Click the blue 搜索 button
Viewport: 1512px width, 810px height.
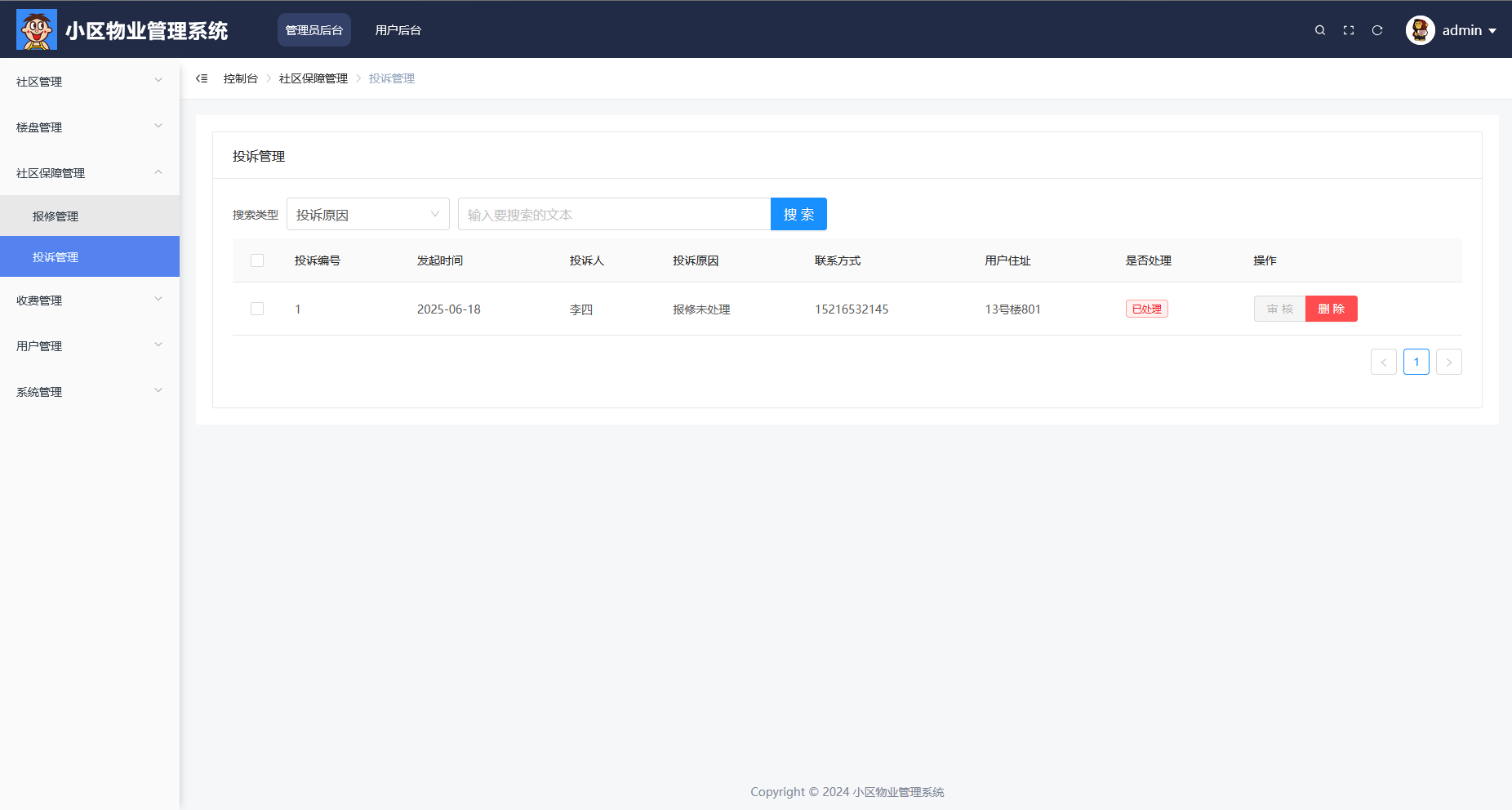coord(798,214)
